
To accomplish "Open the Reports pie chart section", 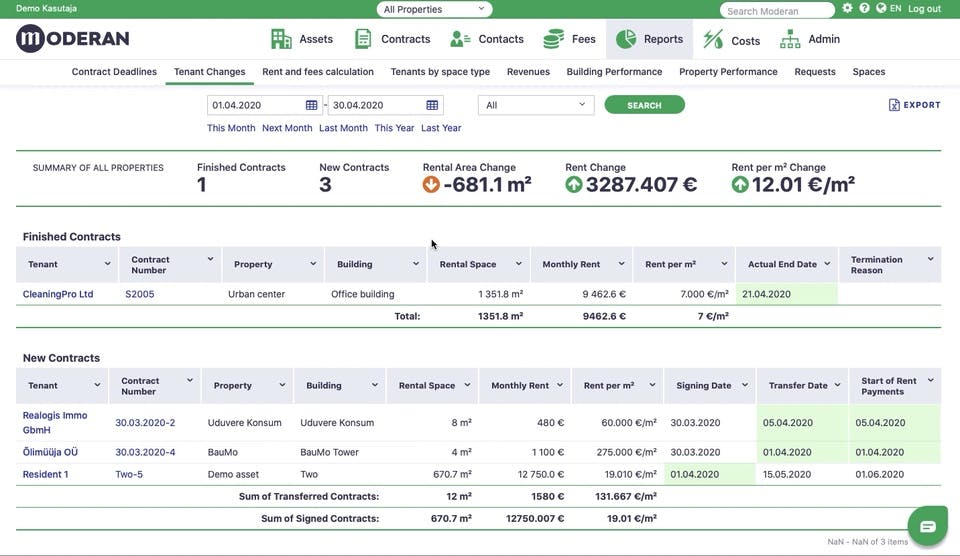I will tap(649, 39).
